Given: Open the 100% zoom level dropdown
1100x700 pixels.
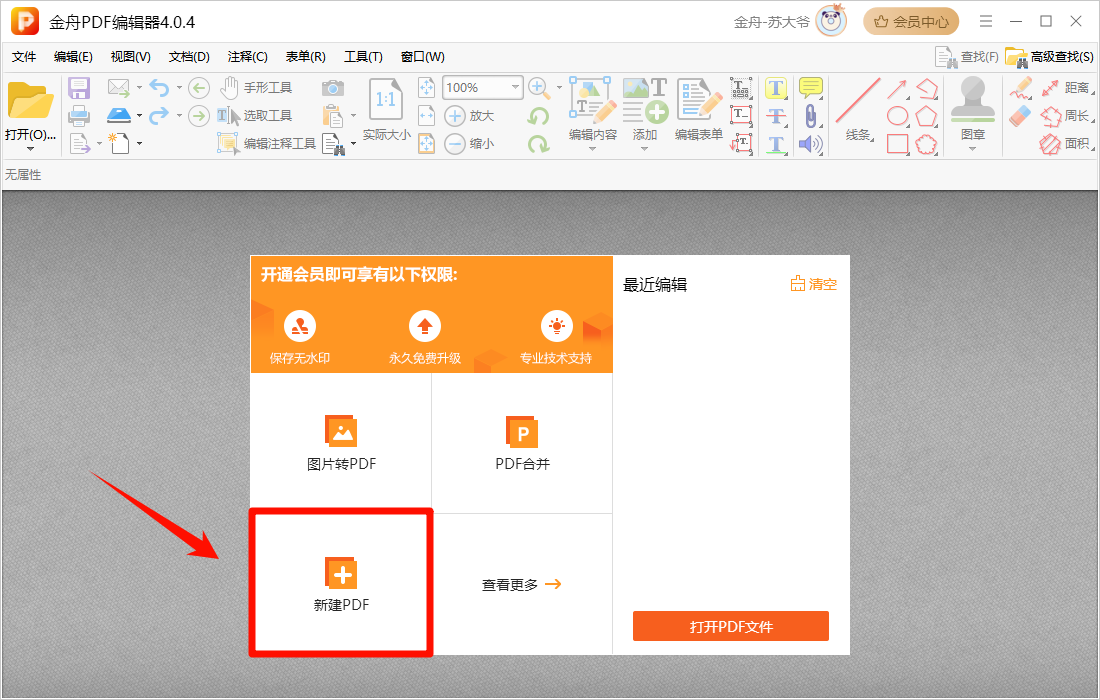Looking at the screenshot, I should (x=516, y=88).
